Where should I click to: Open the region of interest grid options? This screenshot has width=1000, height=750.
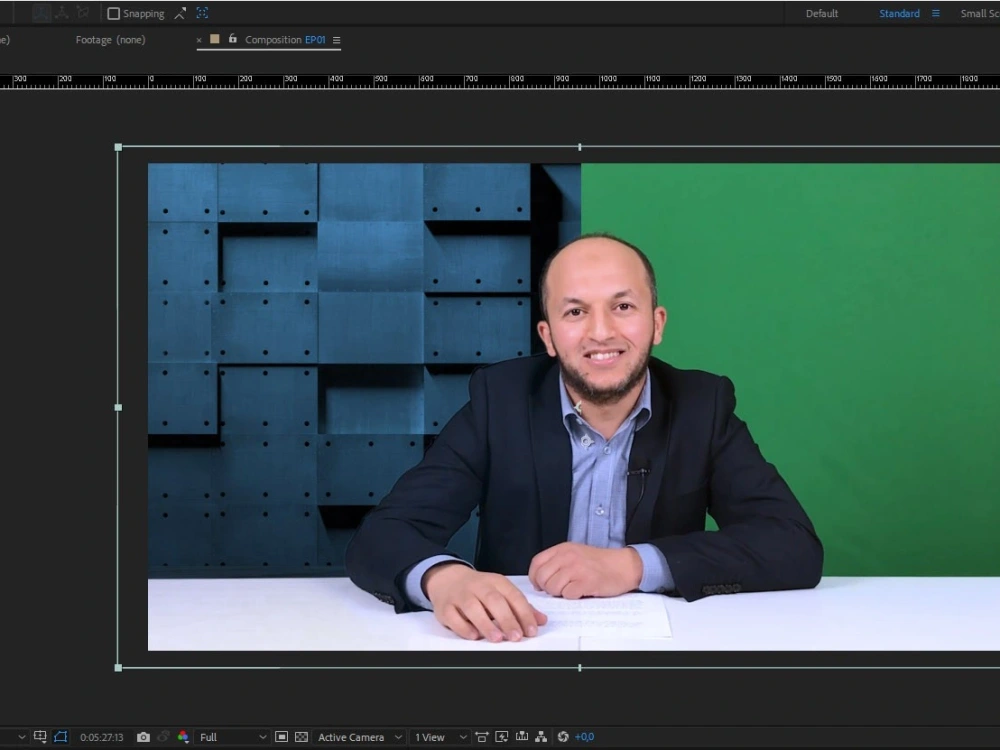[40, 737]
